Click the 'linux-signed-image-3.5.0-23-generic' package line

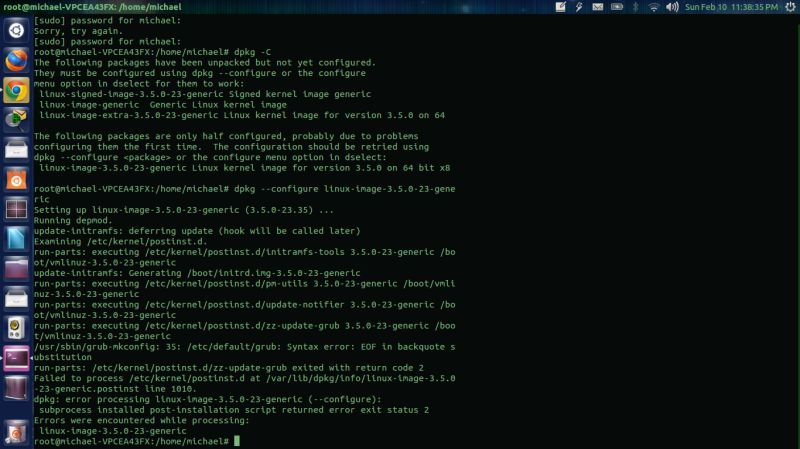(x=205, y=94)
